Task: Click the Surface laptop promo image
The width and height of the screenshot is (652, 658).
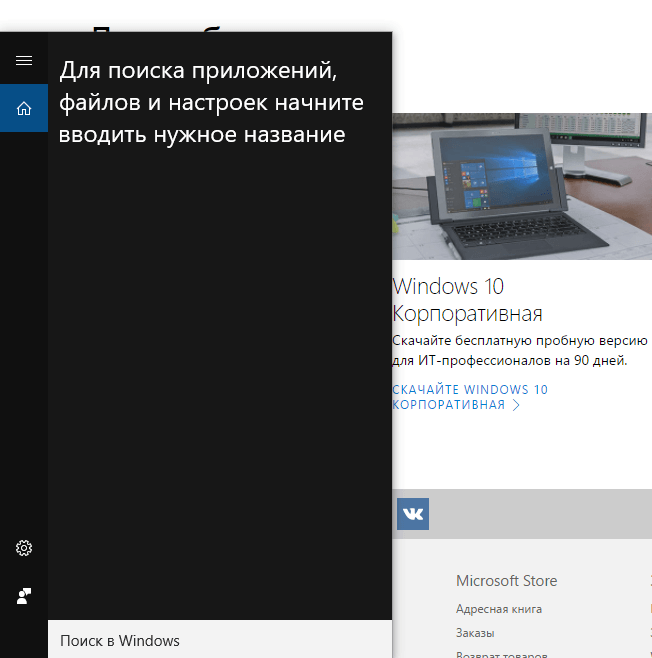Action: [522, 186]
